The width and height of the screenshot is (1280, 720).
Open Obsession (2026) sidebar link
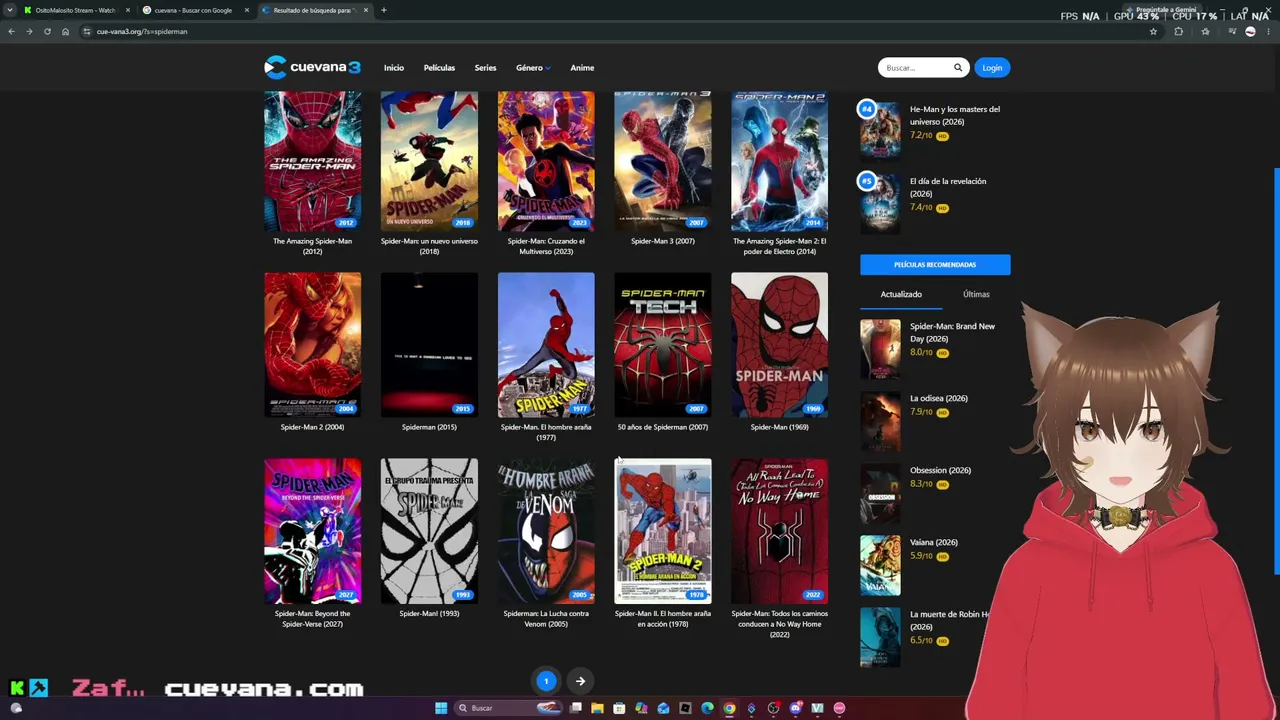940,470
